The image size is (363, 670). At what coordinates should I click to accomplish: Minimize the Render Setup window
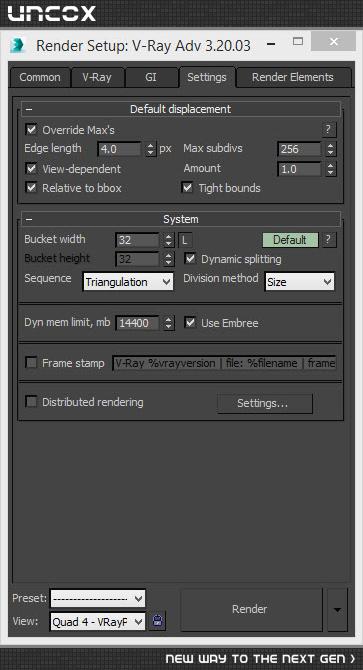(271, 43)
